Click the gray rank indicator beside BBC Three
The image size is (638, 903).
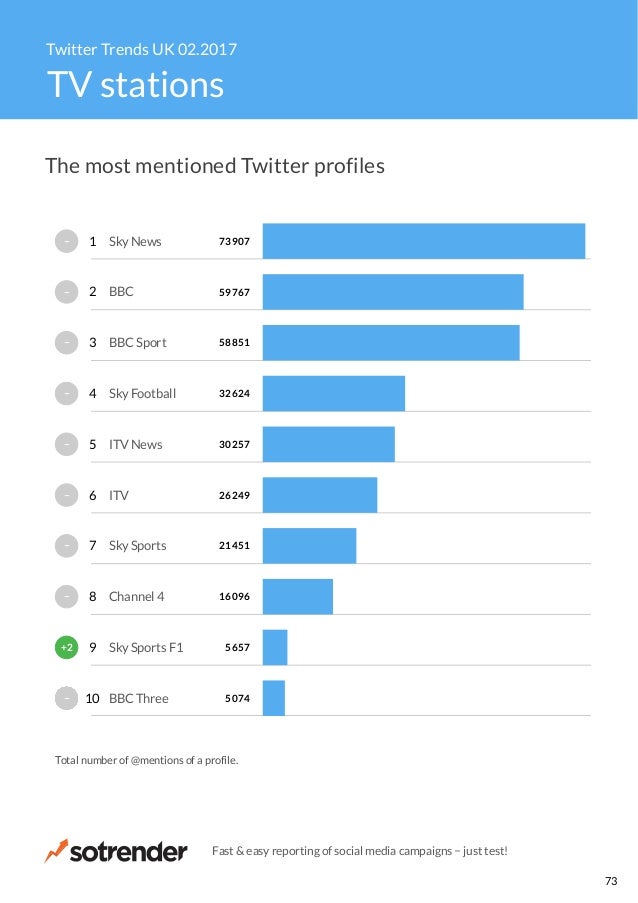point(66,698)
